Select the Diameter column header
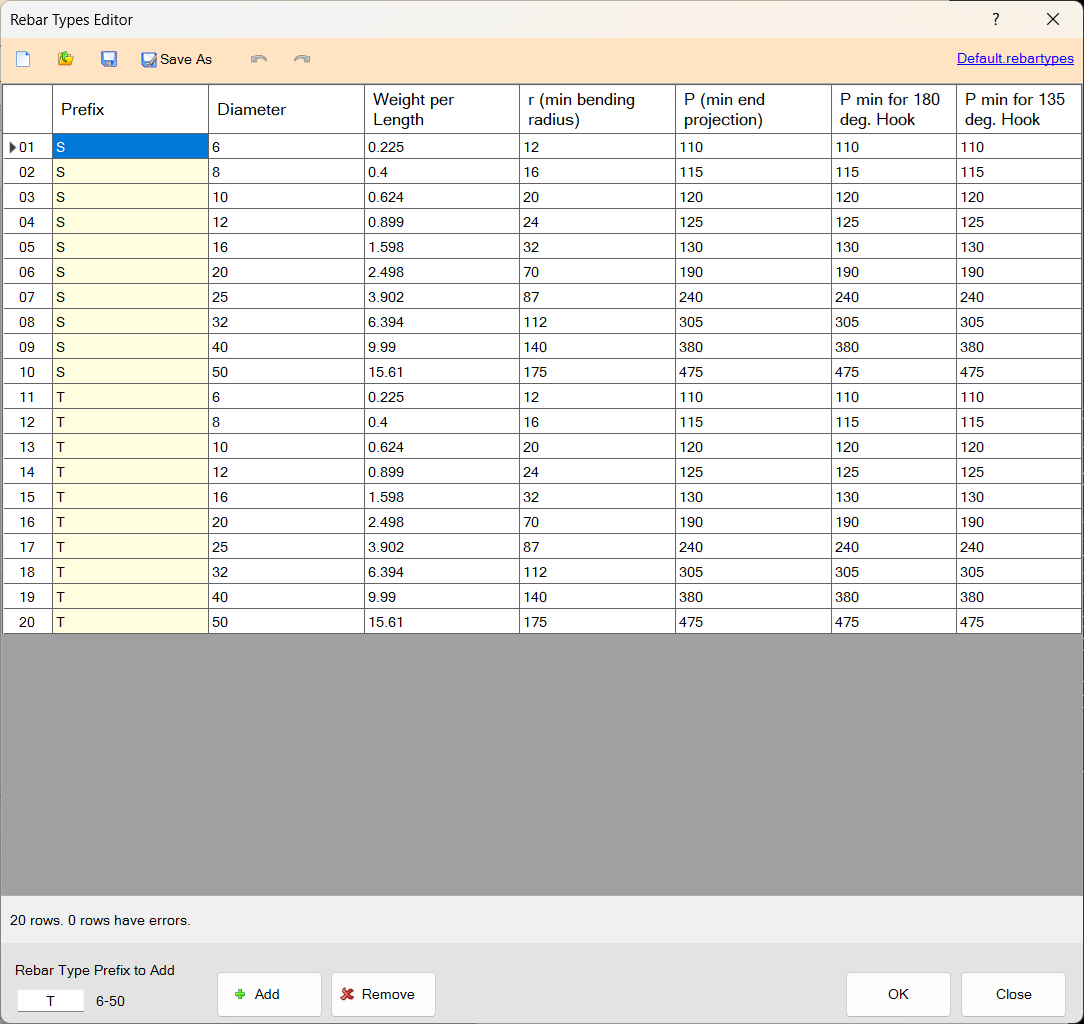Viewport: 1084px width, 1024px height. coord(286,109)
